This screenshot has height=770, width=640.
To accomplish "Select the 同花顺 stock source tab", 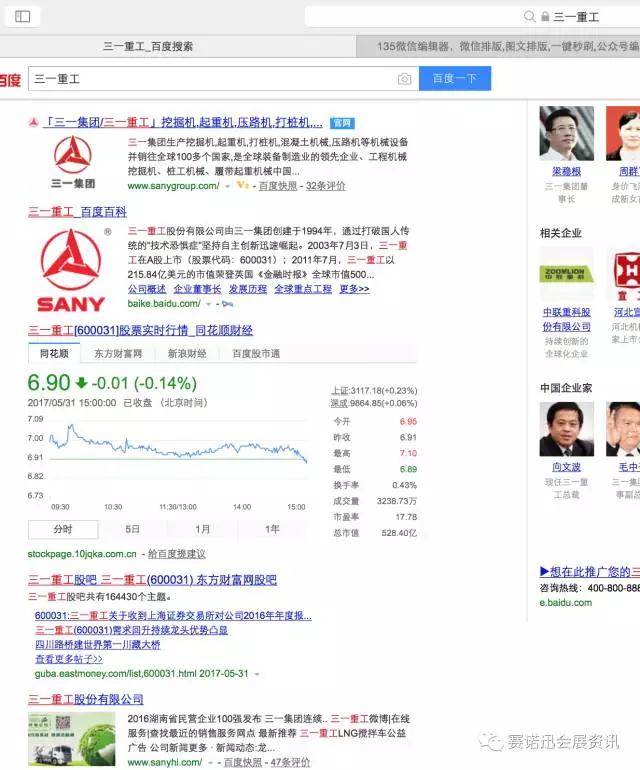I will tap(54, 354).
